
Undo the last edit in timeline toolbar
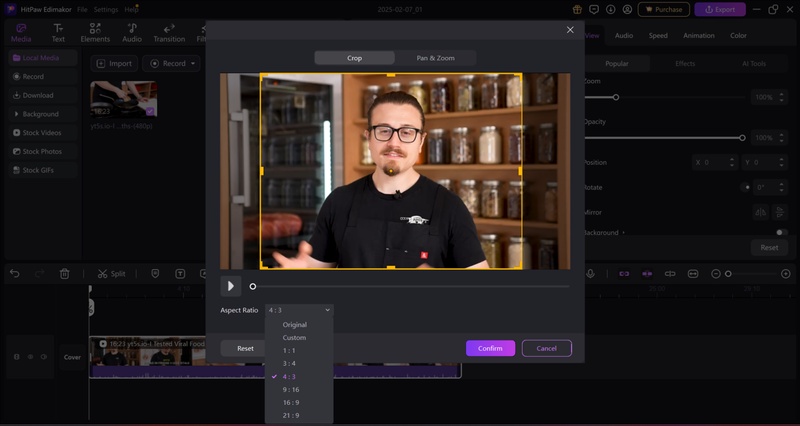15,274
